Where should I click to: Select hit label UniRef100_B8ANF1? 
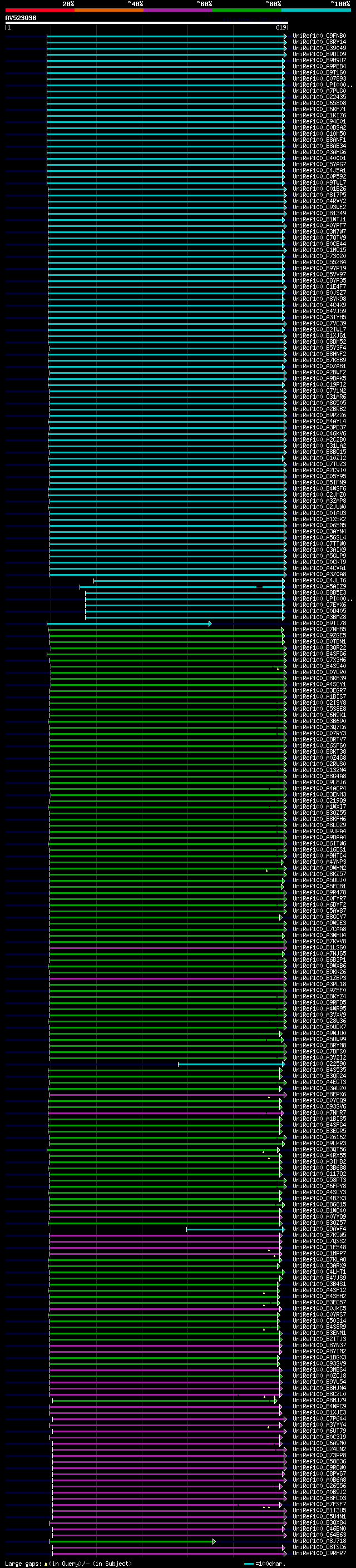pyautogui.click(x=319, y=140)
